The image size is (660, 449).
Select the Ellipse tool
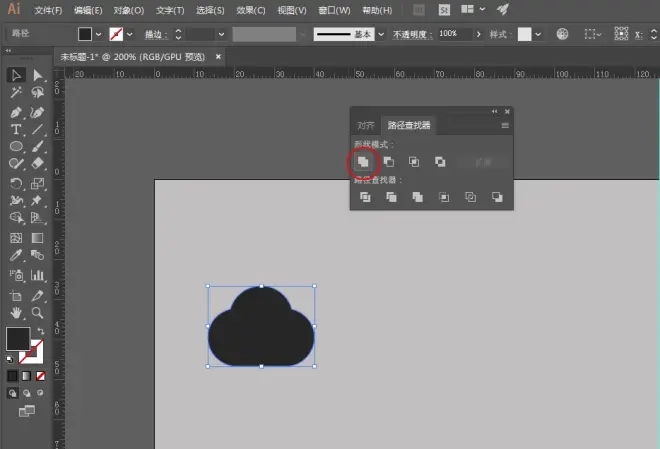(x=16, y=146)
